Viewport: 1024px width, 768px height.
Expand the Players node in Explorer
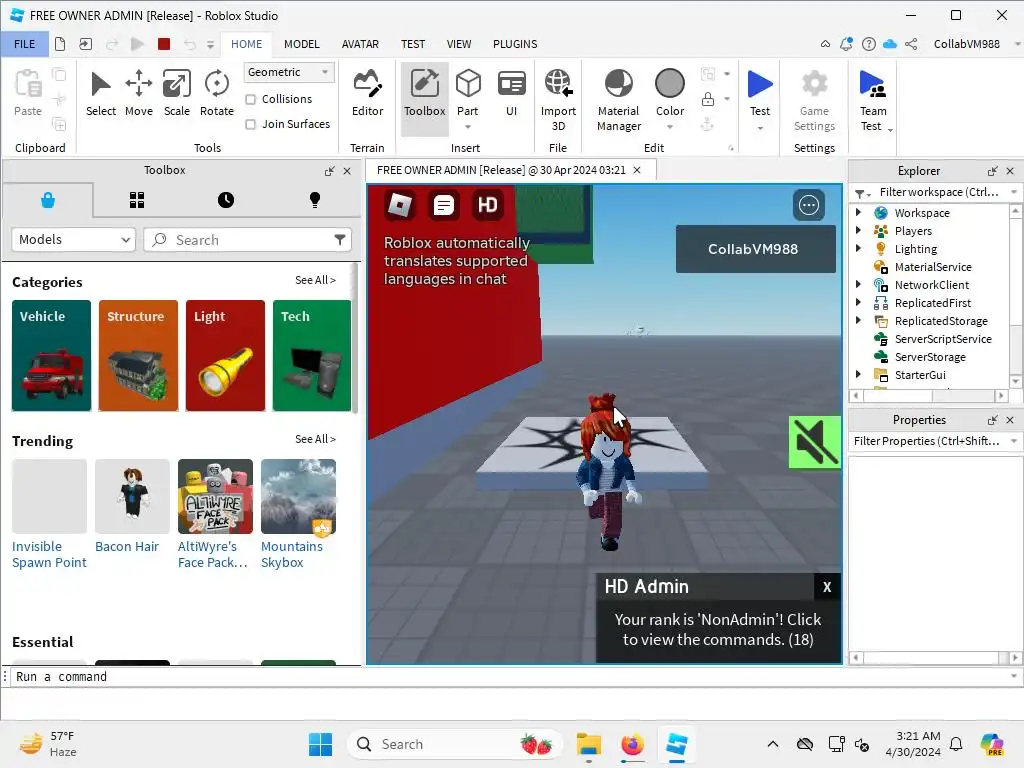(x=858, y=230)
